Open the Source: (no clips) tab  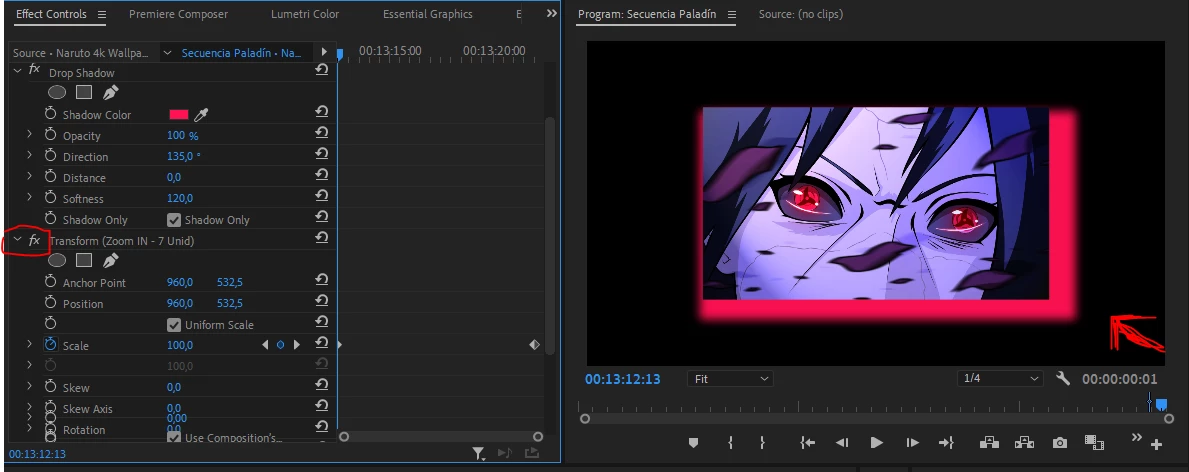click(801, 14)
